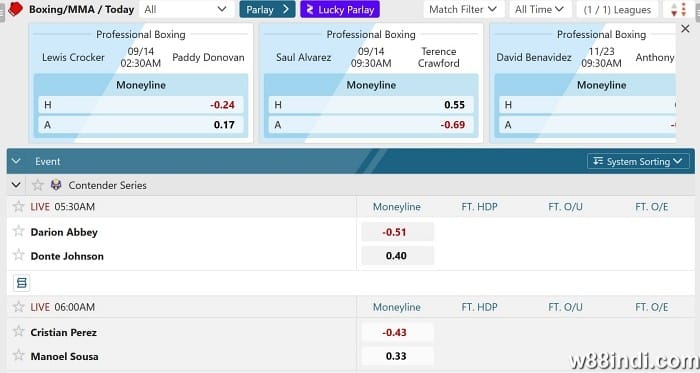Favorite Manoel Sousa with the star
This screenshot has height=373, width=700.
(18, 356)
